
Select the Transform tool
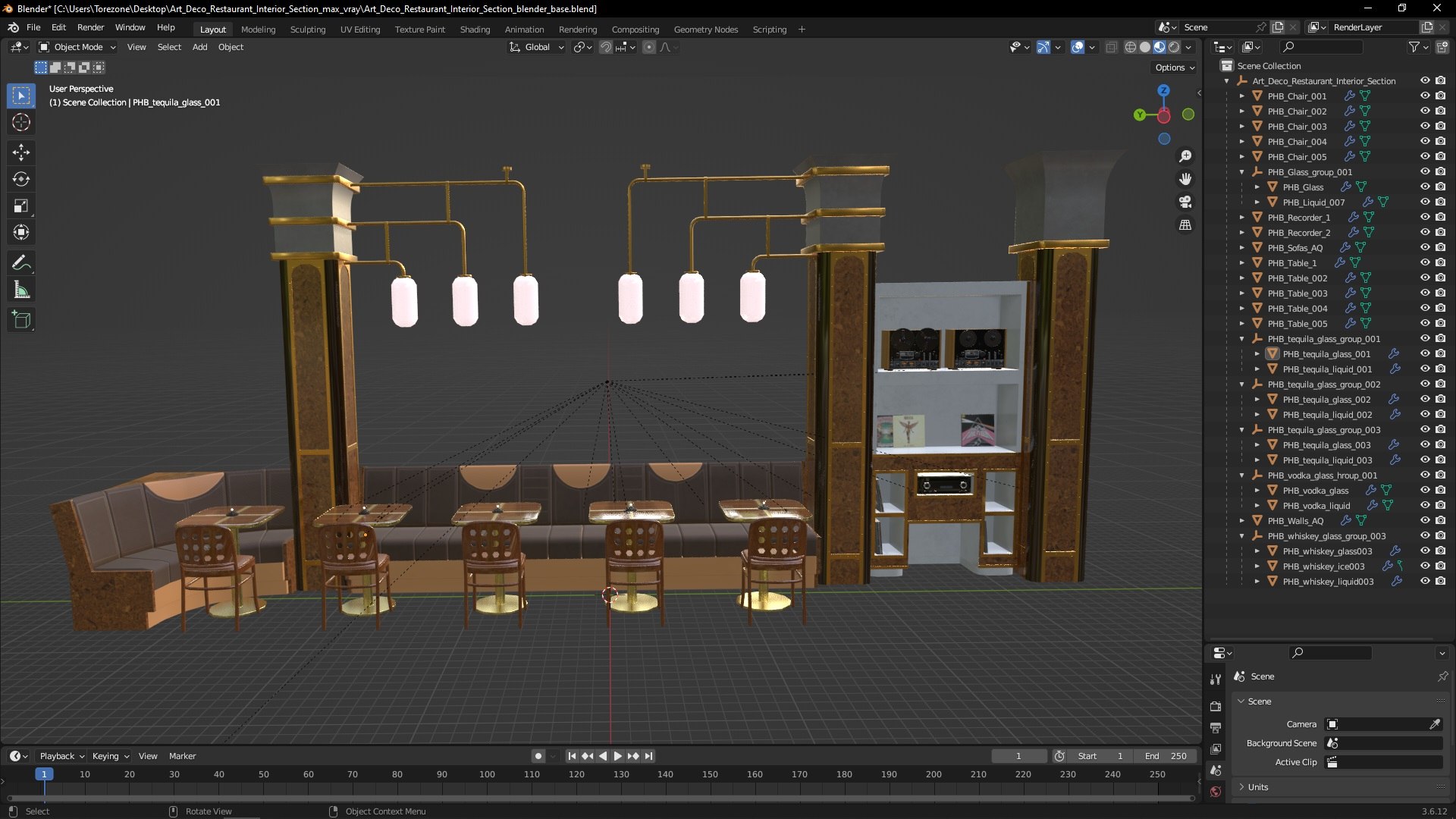pyautogui.click(x=21, y=232)
